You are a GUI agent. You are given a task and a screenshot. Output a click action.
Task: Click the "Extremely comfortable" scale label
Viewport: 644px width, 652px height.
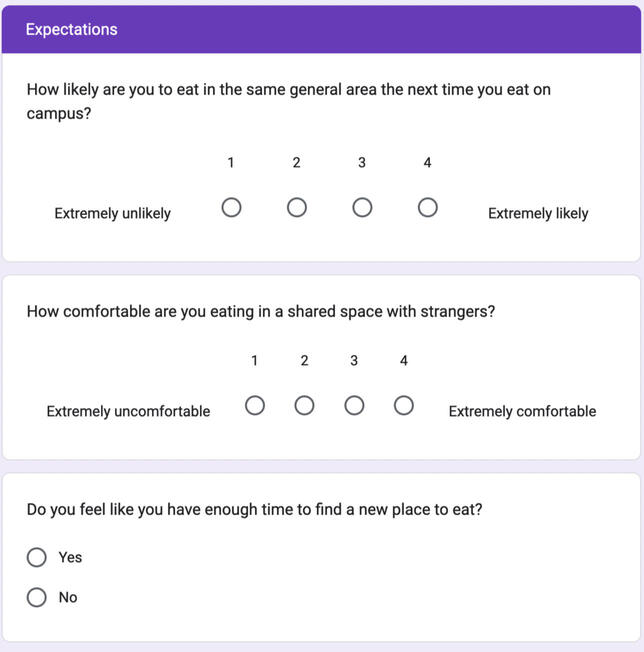tap(522, 411)
